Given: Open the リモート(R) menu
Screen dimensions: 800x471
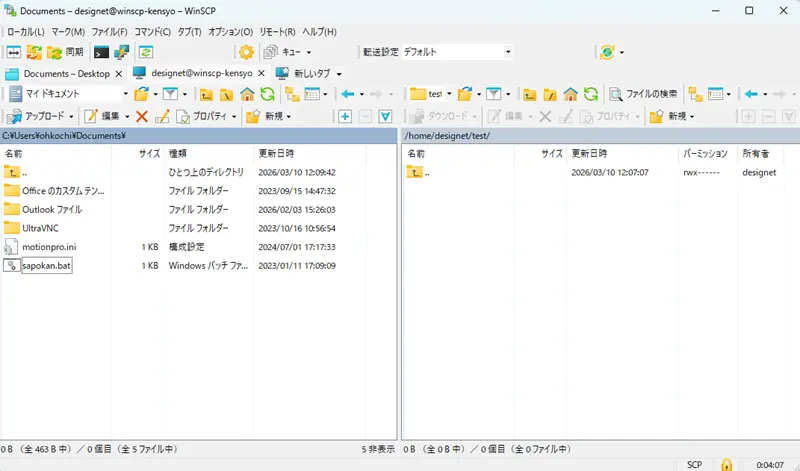Looking at the screenshot, I should pos(277,32).
